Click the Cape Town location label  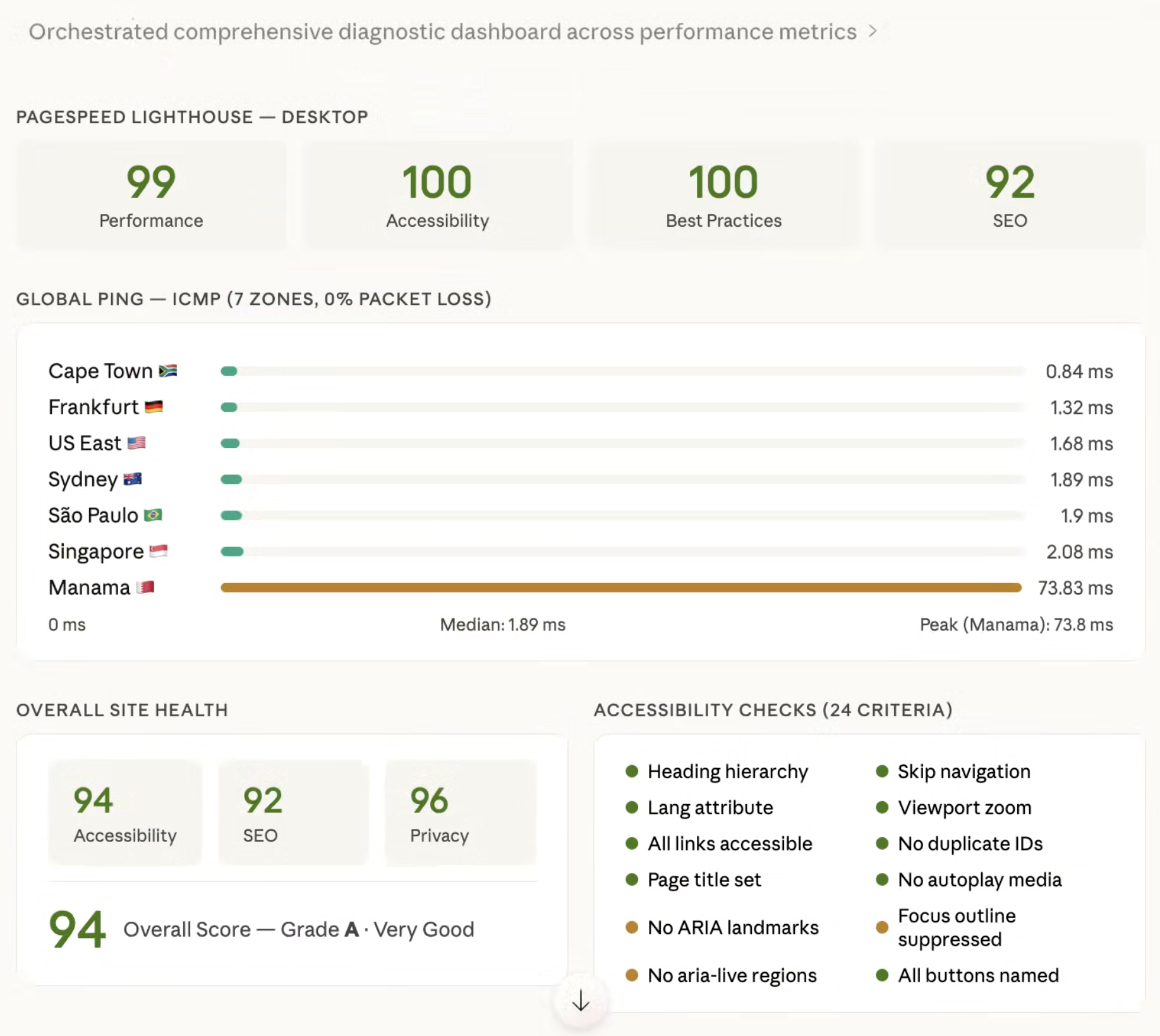[x=100, y=371]
